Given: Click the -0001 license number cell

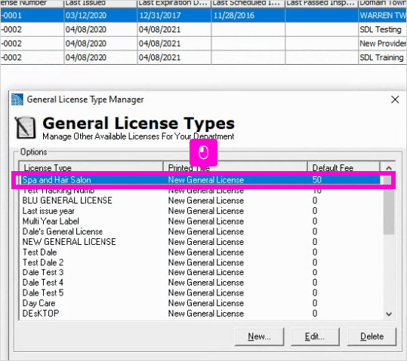Looking at the screenshot, I should [x=32, y=15].
